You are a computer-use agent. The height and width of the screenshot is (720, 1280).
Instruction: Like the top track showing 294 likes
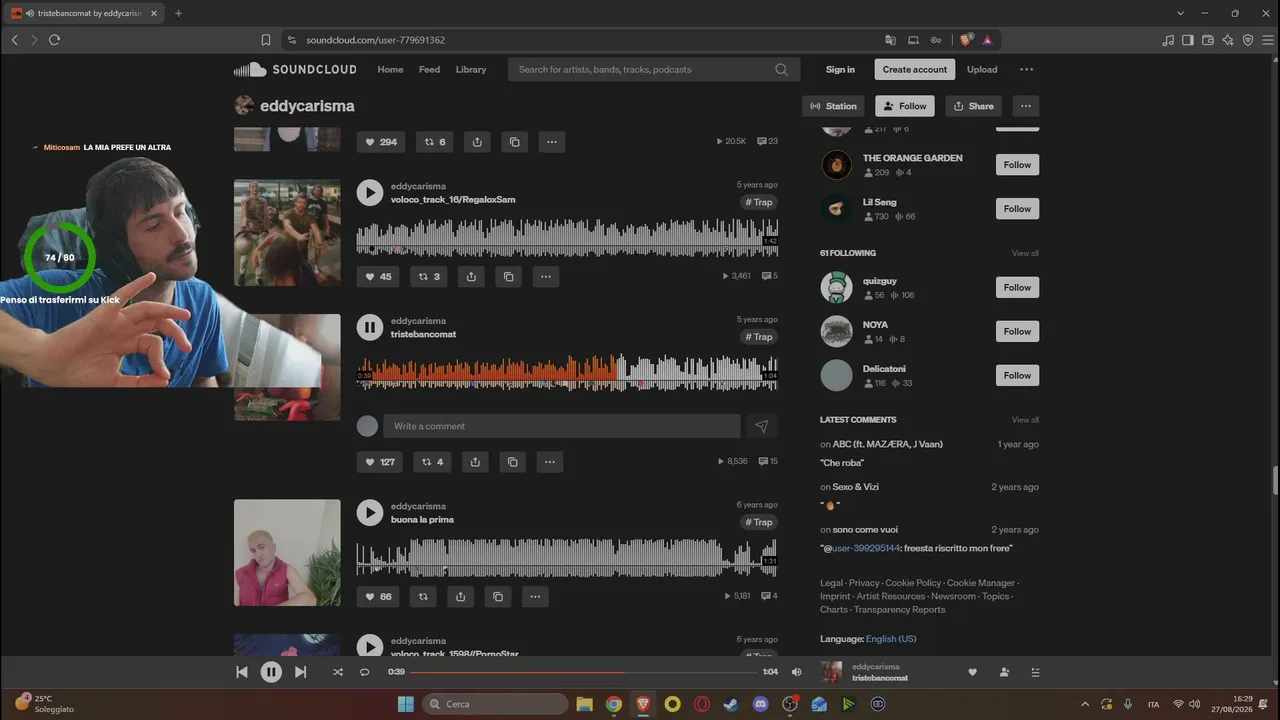coord(381,142)
